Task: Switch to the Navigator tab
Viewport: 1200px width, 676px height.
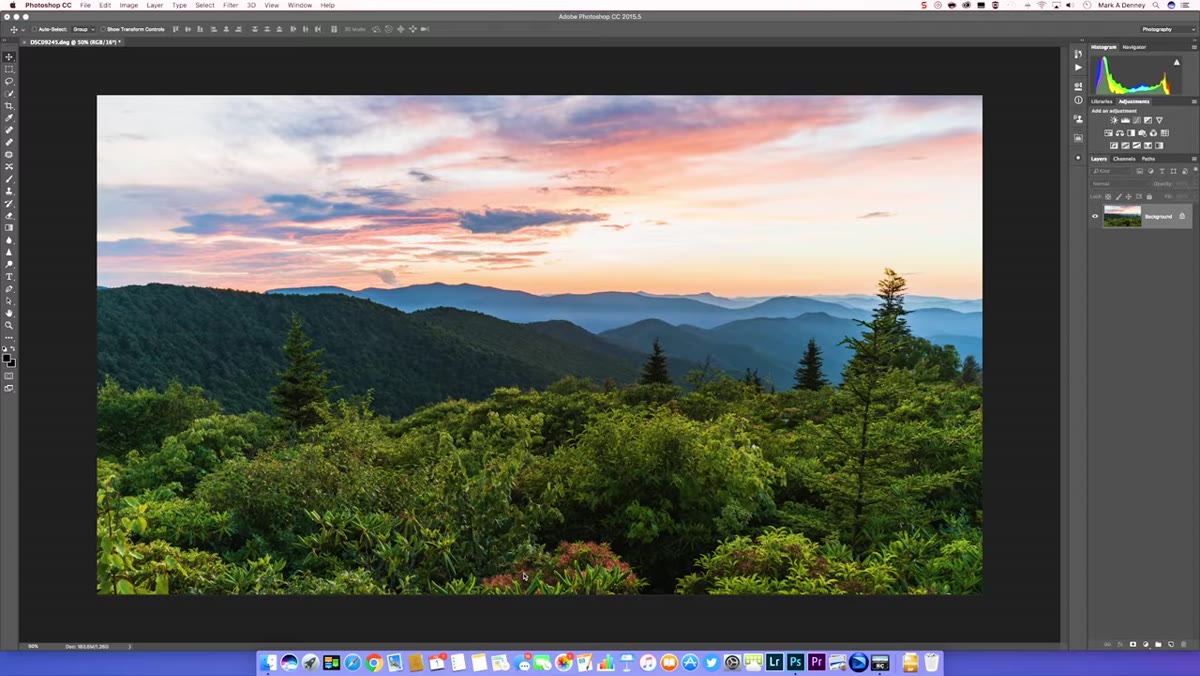Action: point(1134,47)
